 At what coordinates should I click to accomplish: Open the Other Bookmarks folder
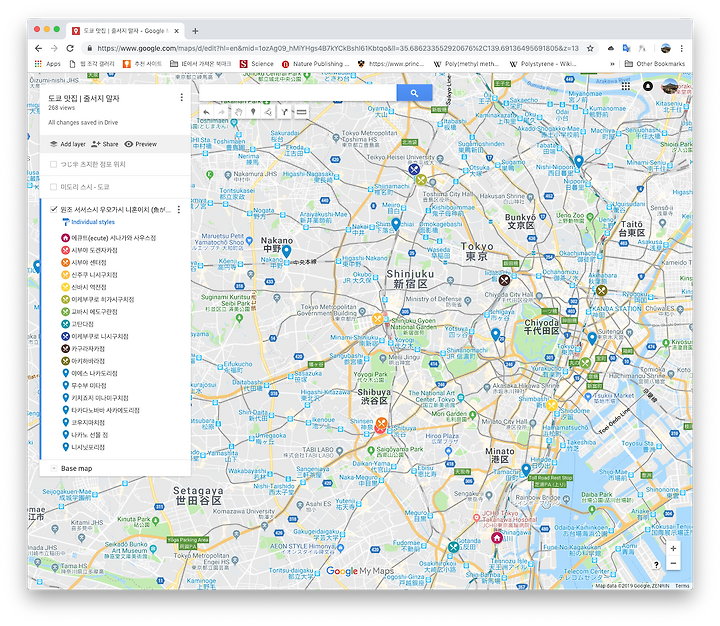click(655, 64)
